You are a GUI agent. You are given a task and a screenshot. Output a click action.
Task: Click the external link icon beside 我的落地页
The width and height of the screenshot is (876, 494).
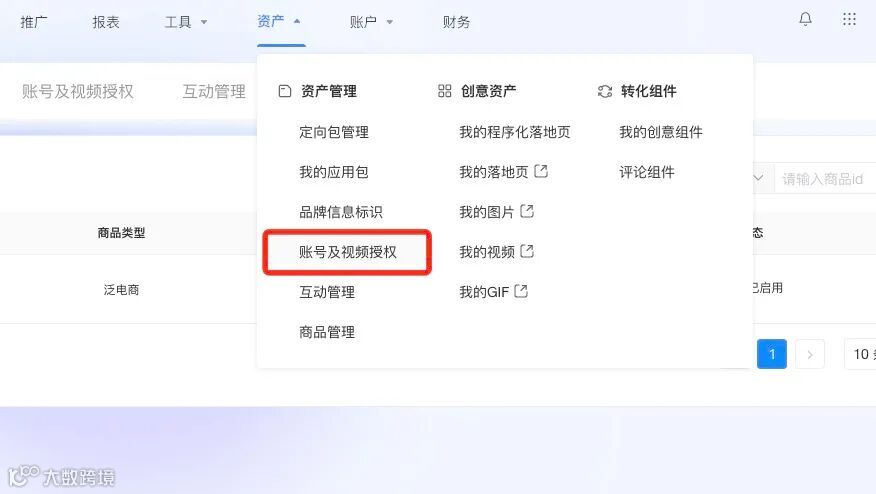click(x=541, y=171)
